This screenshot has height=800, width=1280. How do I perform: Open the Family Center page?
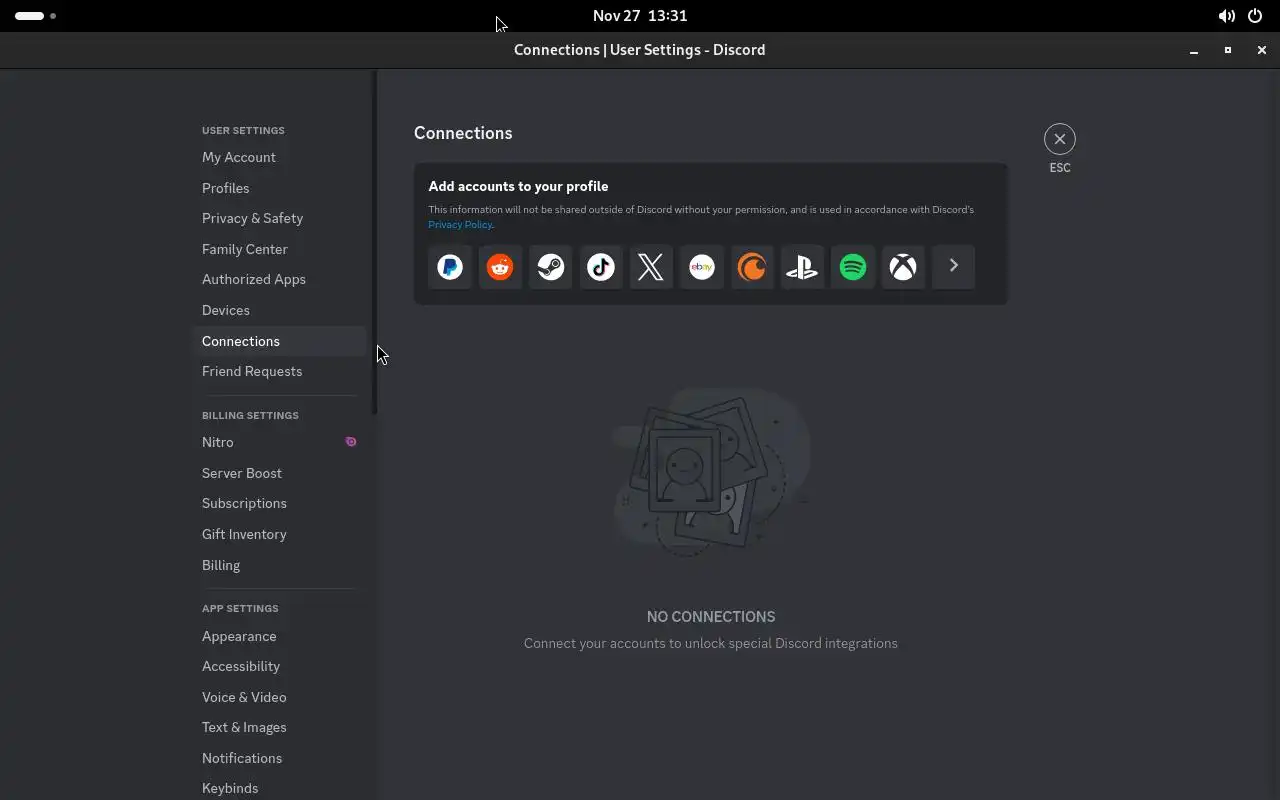point(279,249)
